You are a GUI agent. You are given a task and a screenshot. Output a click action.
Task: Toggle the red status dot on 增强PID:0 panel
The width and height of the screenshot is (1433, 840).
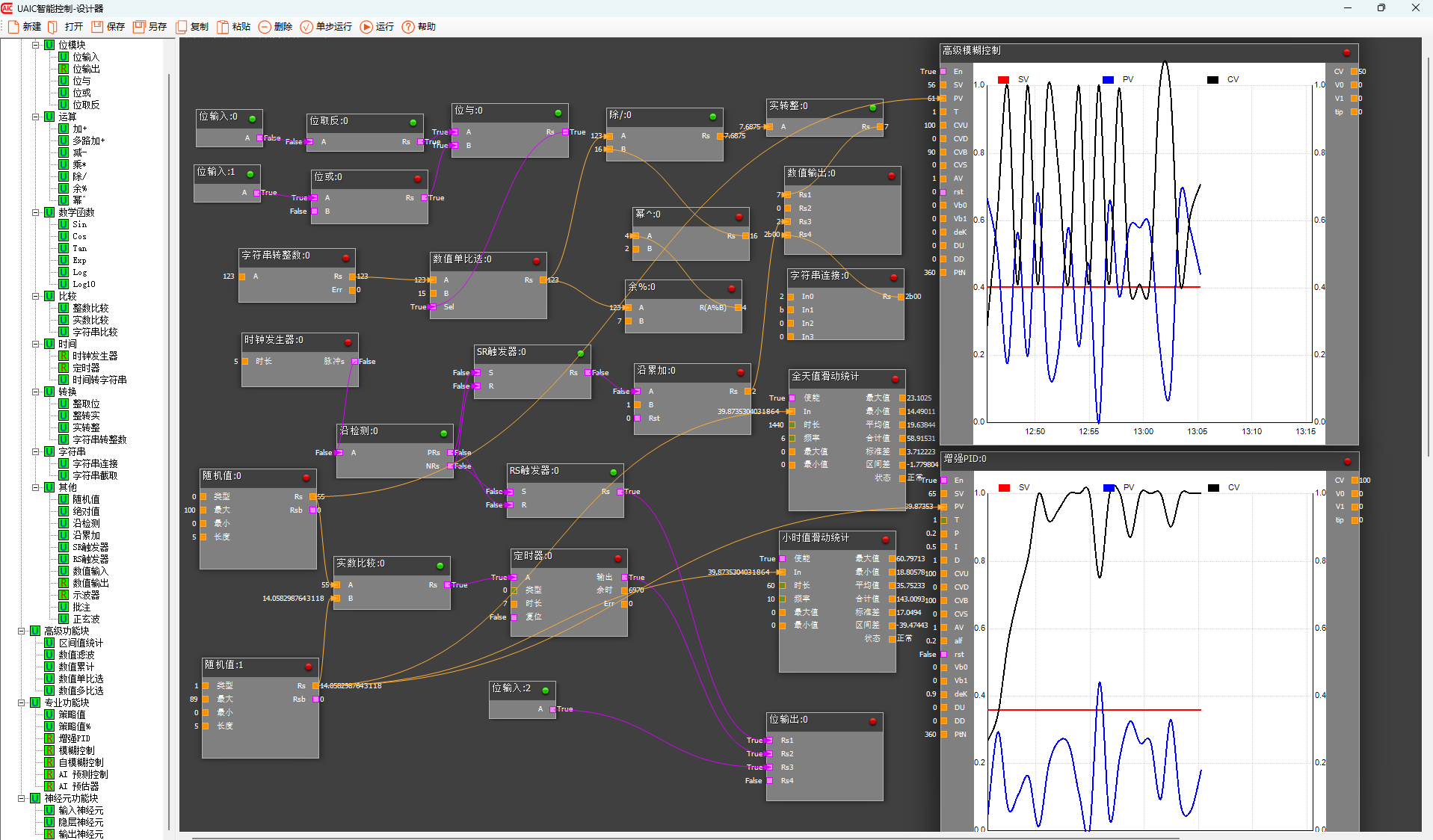(1347, 461)
